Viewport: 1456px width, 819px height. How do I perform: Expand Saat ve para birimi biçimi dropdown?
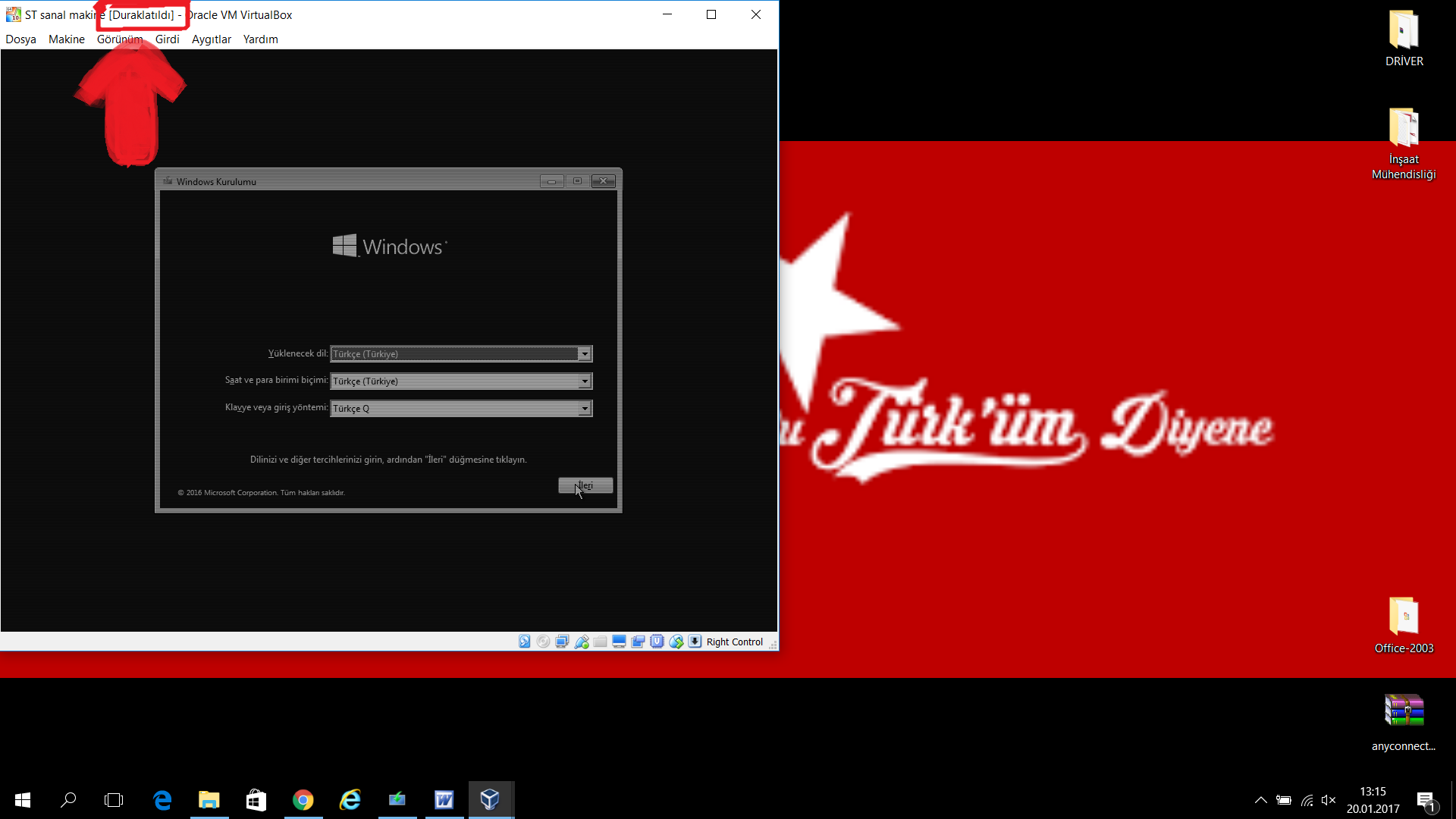click(584, 381)
